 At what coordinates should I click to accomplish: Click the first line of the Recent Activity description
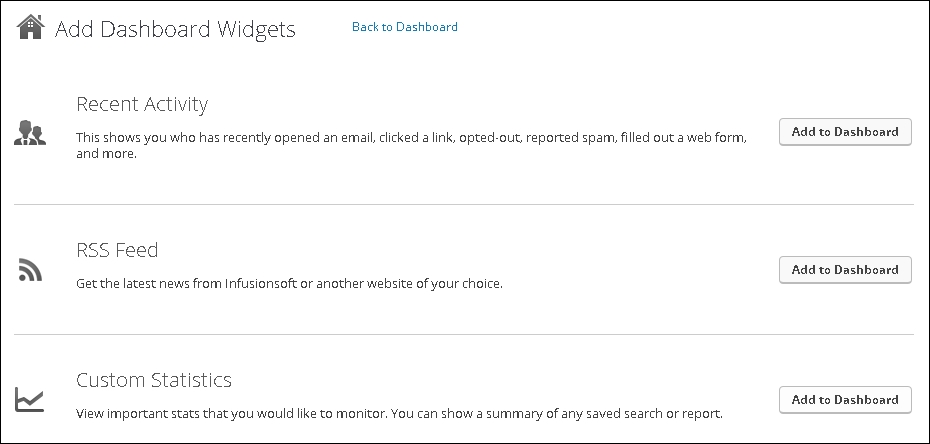tap(410, 136)
